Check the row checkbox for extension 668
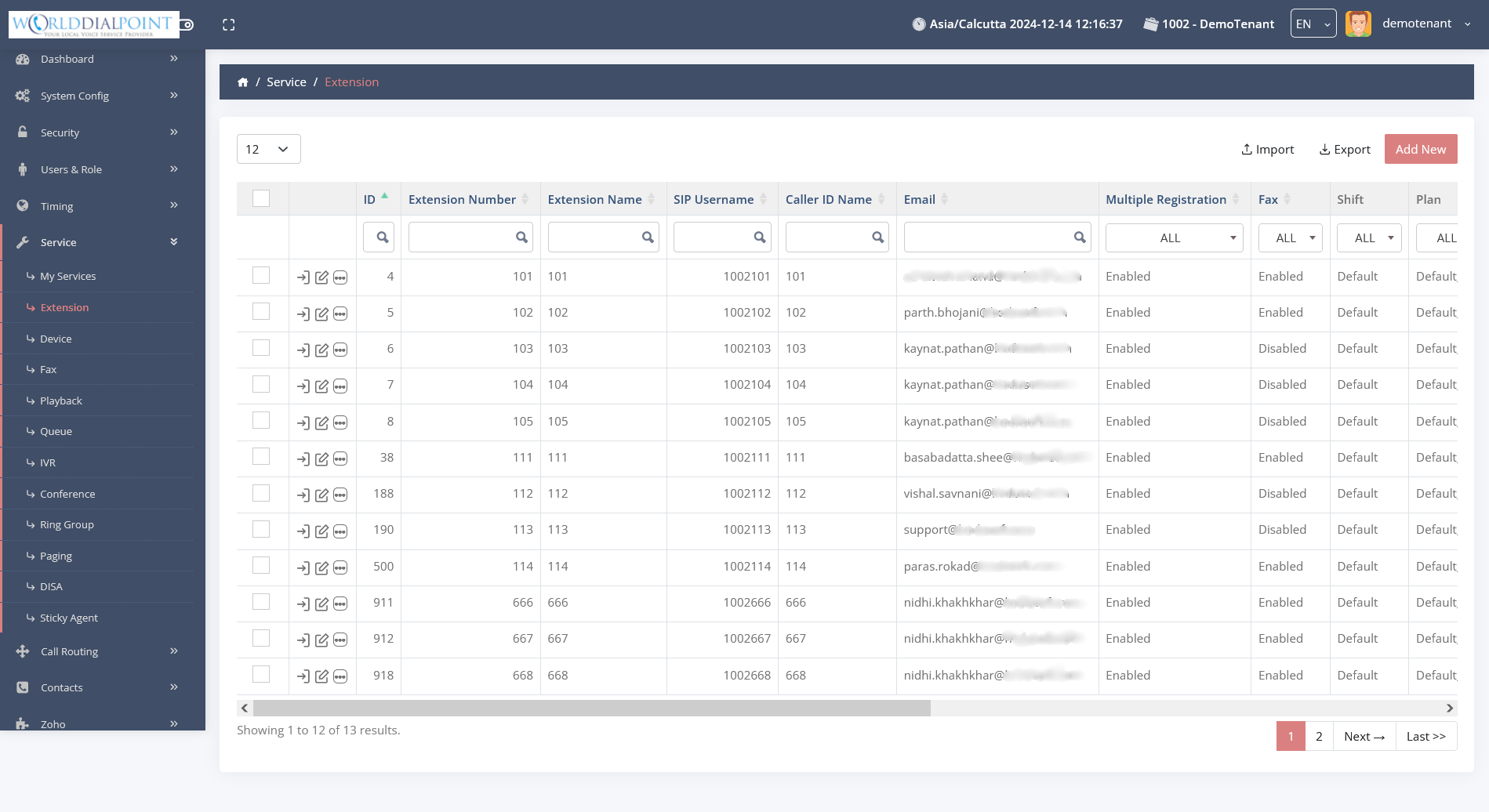The image size is (1489, 812). pyautogui.click(x=261, y=675)
